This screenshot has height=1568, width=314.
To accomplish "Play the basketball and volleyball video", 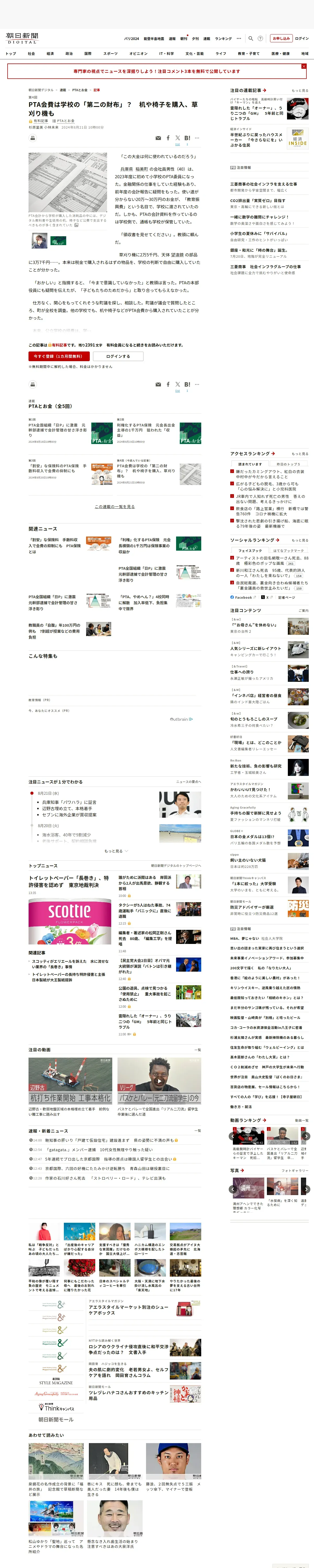I will click(159, 1082).
